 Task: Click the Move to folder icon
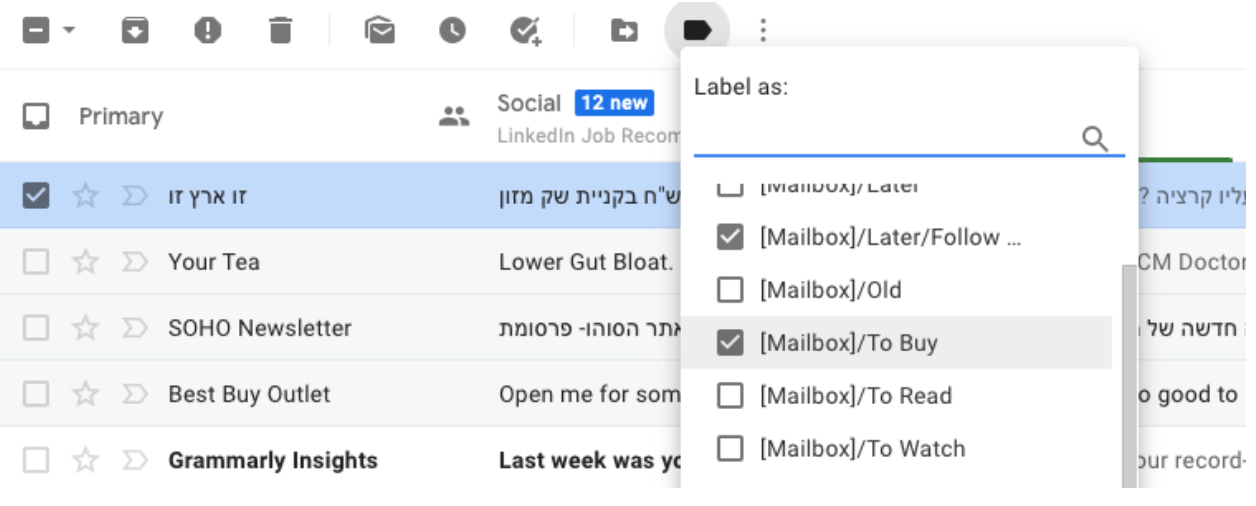pos(624,32)
